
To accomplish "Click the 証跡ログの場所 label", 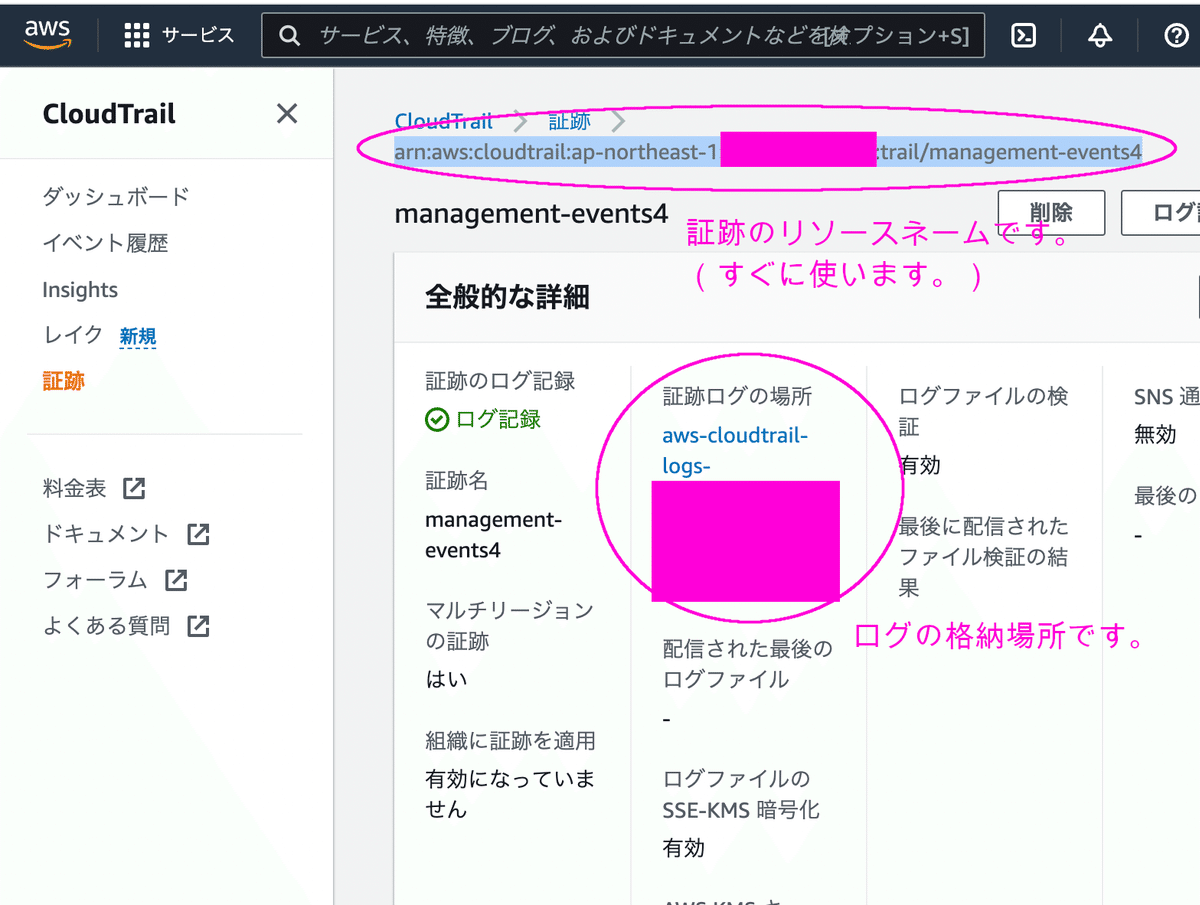I will pos(737,396).
